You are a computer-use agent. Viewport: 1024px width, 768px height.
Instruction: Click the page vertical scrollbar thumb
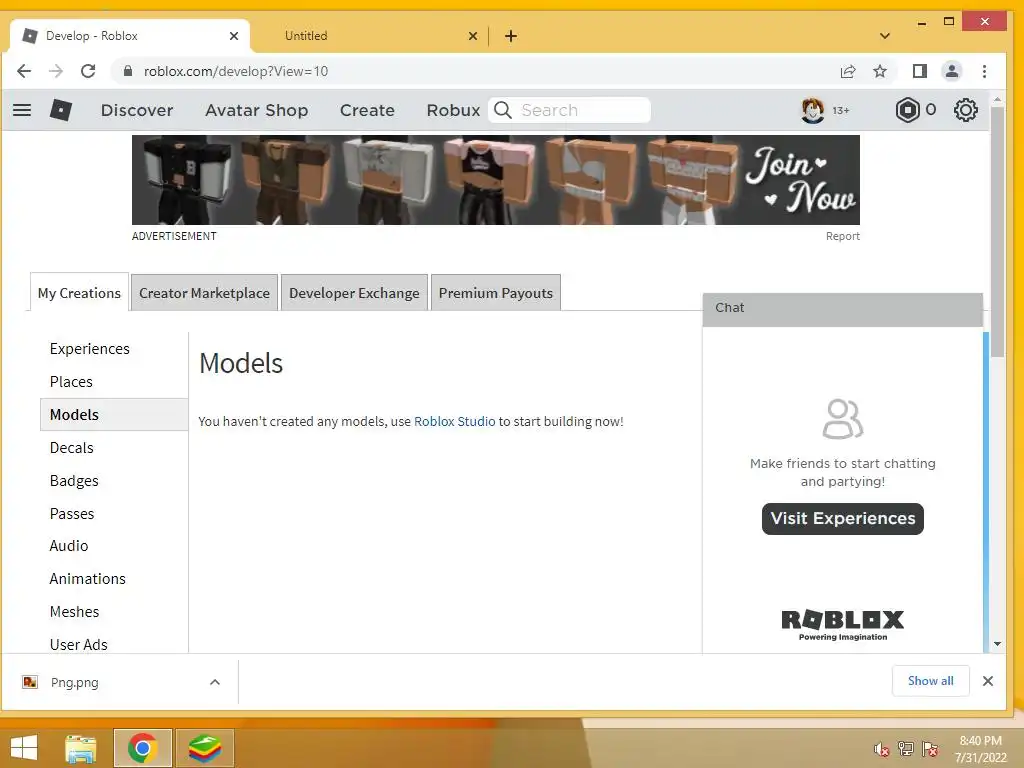(997, 231)
